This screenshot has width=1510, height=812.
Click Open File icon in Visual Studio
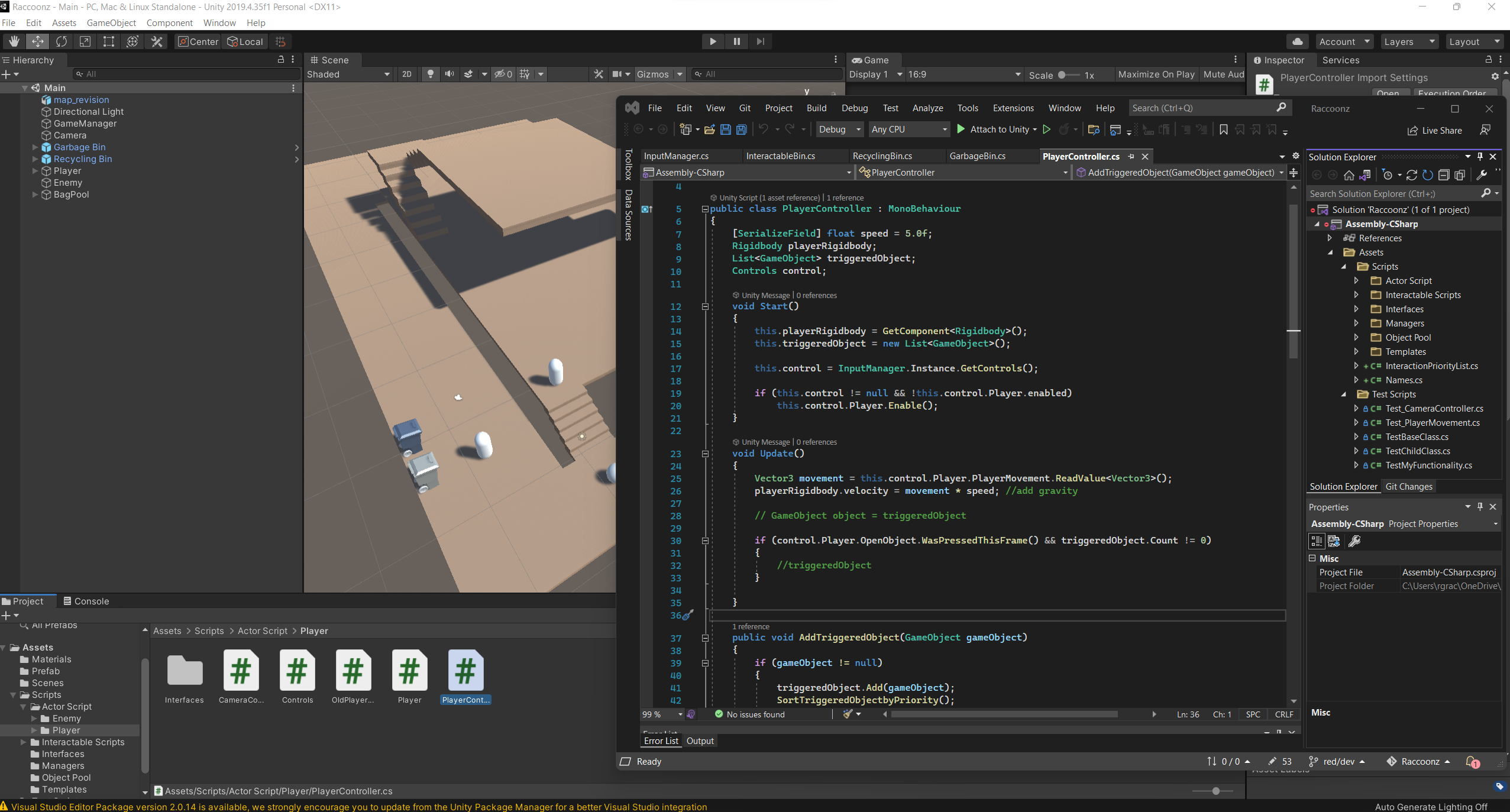(x=709, y=130)
